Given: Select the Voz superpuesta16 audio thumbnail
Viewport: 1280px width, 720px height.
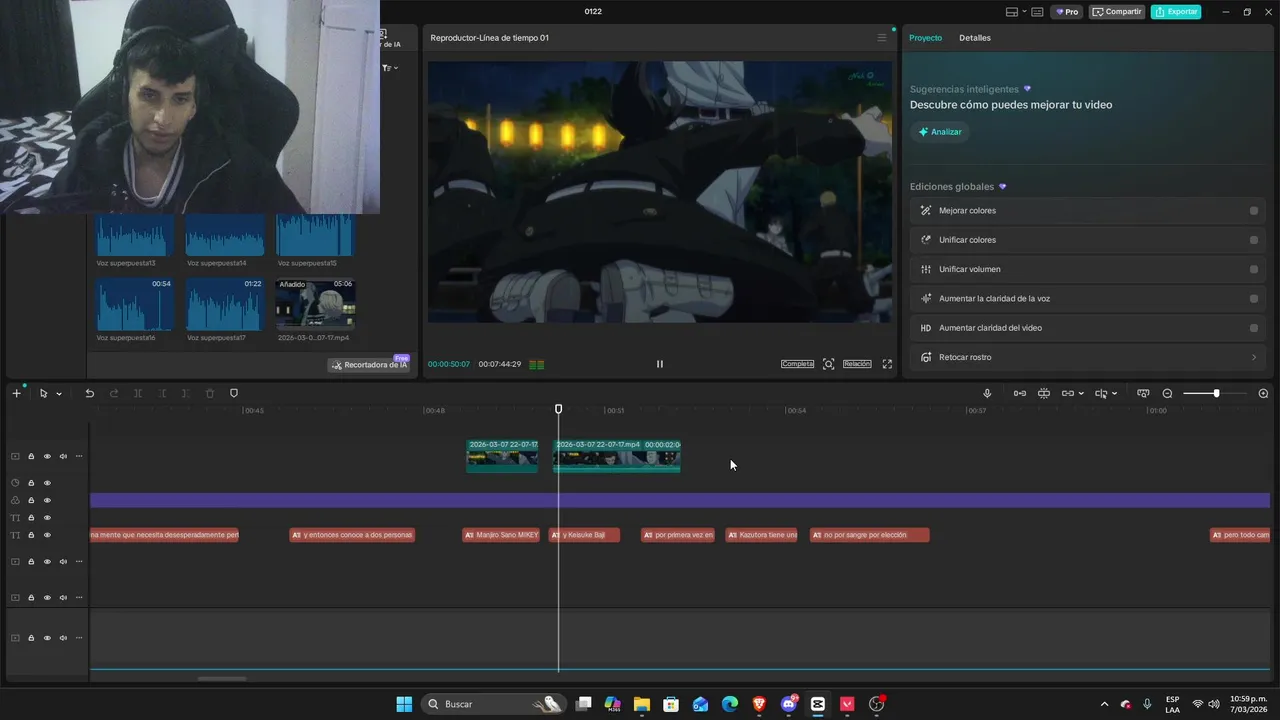Looking at the screenshot, I should pos(135,304).
